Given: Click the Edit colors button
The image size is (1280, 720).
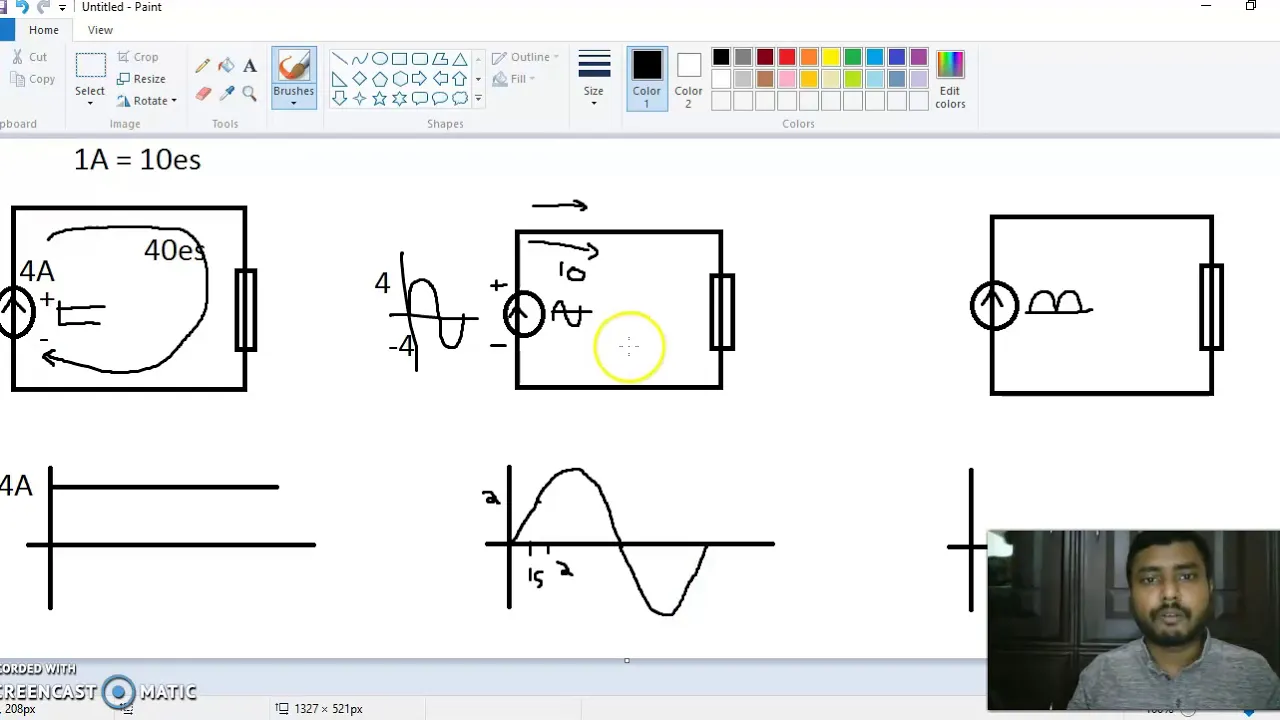Looking at the screenshot, I should click(x=950, y=78).
